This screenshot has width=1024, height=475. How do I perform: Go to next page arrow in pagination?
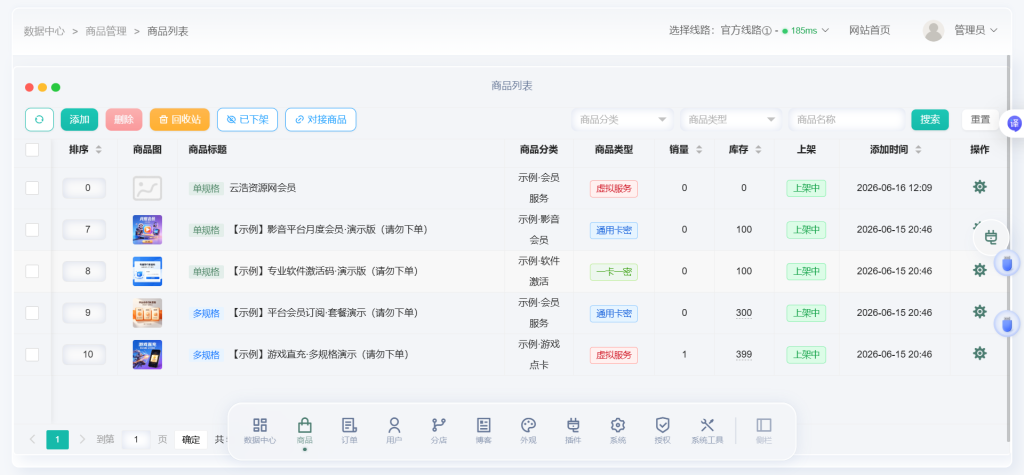point(82,439)
